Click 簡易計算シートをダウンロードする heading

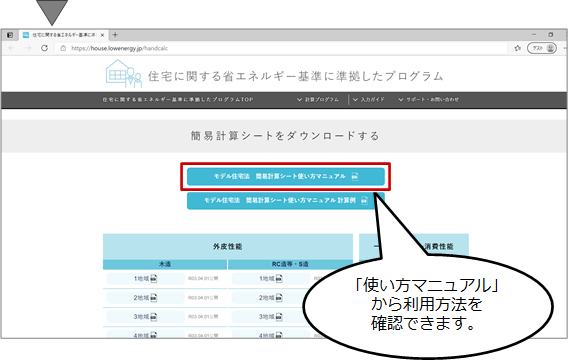285,136
